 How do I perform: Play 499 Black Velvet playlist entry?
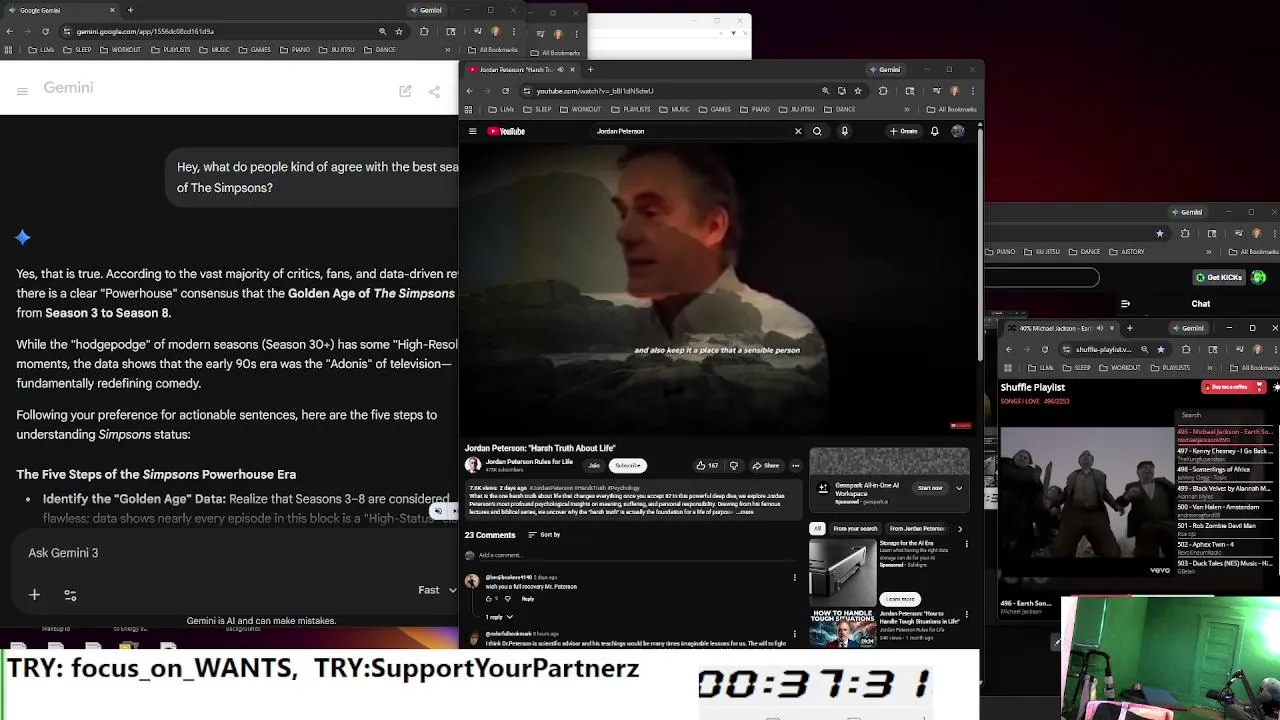pyautogui.click(x=1226, y=491)
